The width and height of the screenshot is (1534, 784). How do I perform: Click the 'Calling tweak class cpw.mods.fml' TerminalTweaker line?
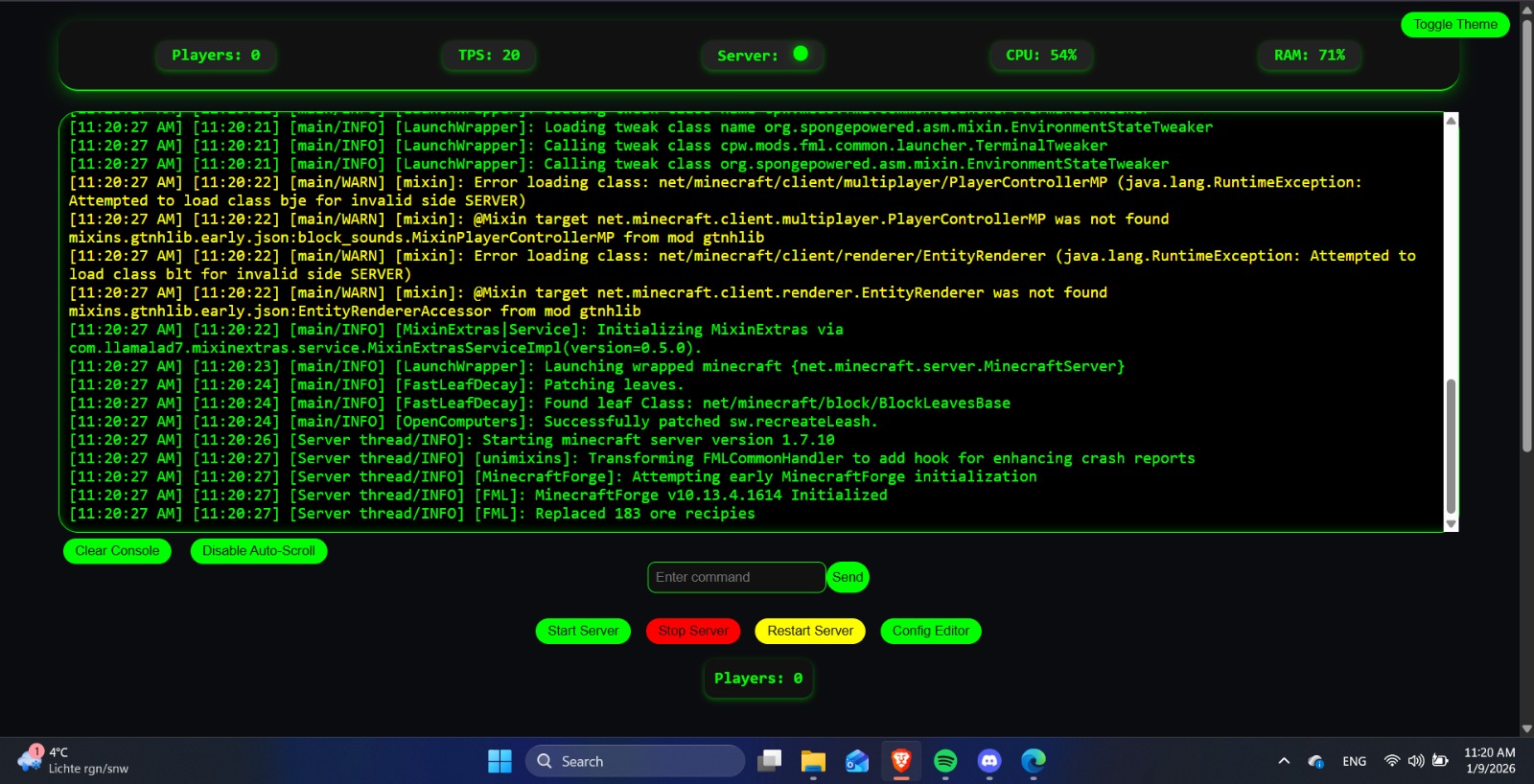point(588,146)
